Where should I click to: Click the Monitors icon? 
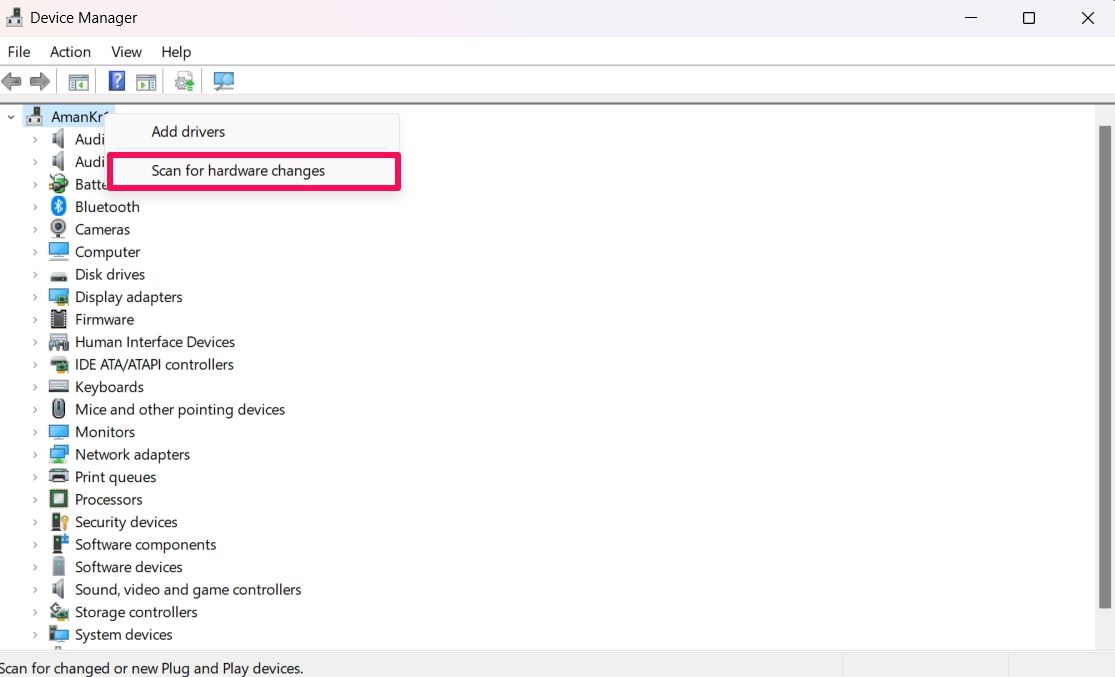[x=58, y=432]
